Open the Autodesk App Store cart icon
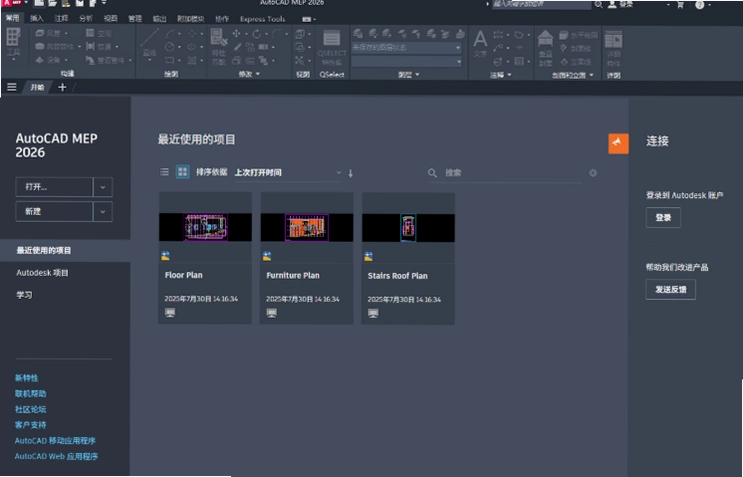 680,5
